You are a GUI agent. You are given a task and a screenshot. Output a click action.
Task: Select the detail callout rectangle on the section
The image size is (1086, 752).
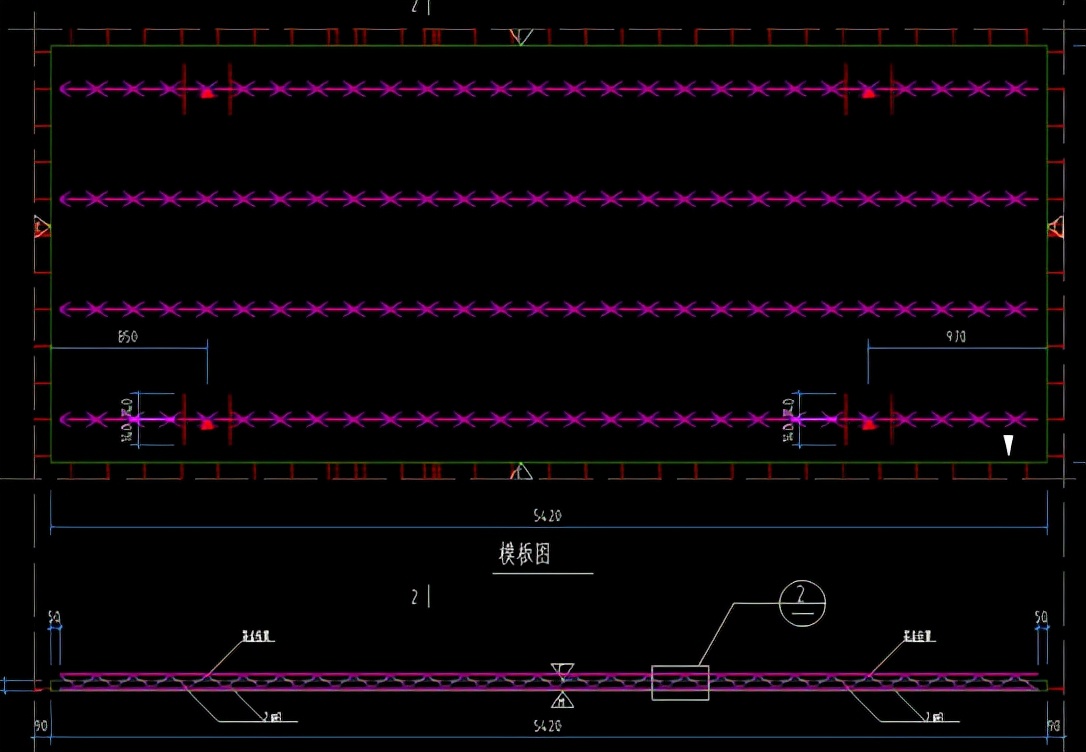coord(680,683)
